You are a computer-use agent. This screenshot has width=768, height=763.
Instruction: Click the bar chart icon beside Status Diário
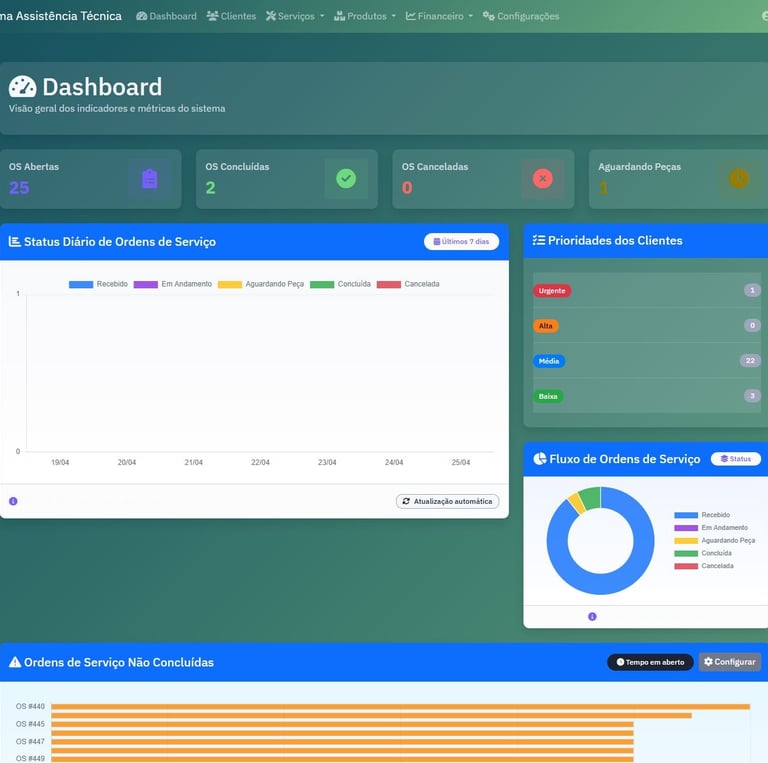15,241
